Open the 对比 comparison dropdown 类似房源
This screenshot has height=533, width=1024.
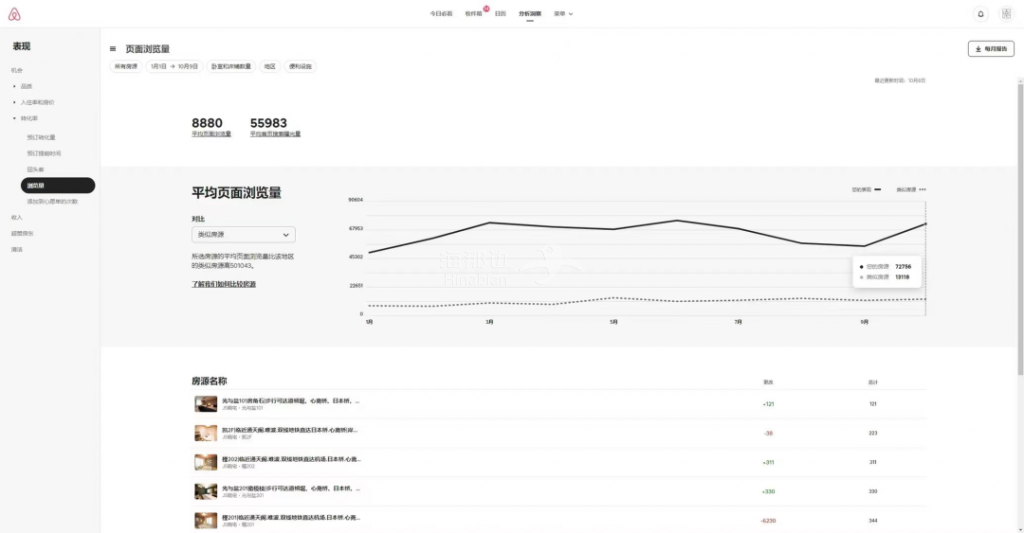click(x=244, y=234)
